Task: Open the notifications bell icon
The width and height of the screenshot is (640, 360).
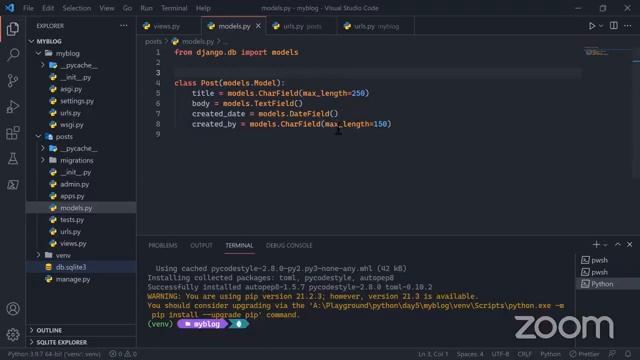Action: (x=628, y=354)
